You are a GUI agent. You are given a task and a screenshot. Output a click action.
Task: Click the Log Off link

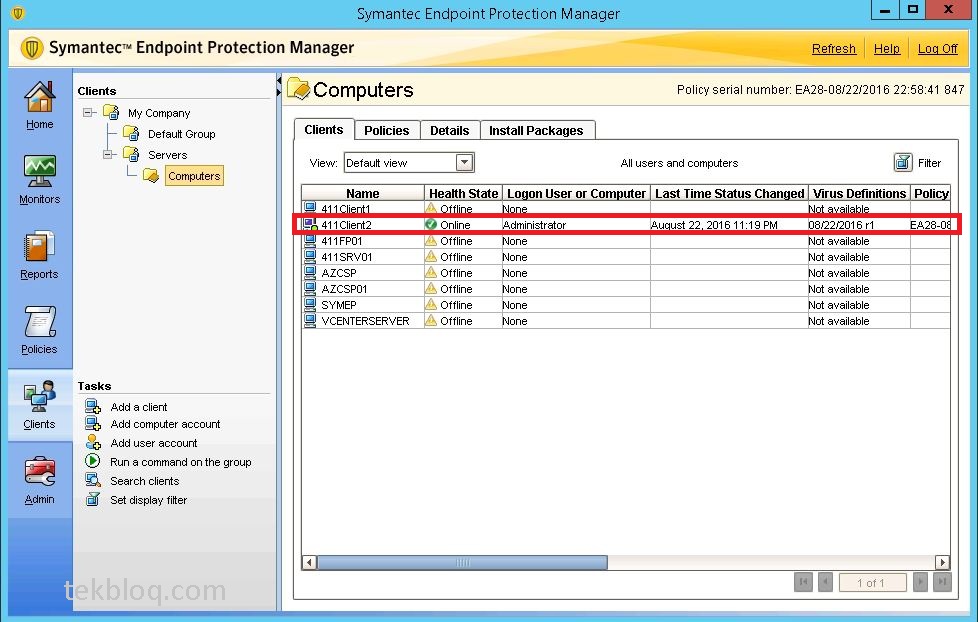[937, 49]
